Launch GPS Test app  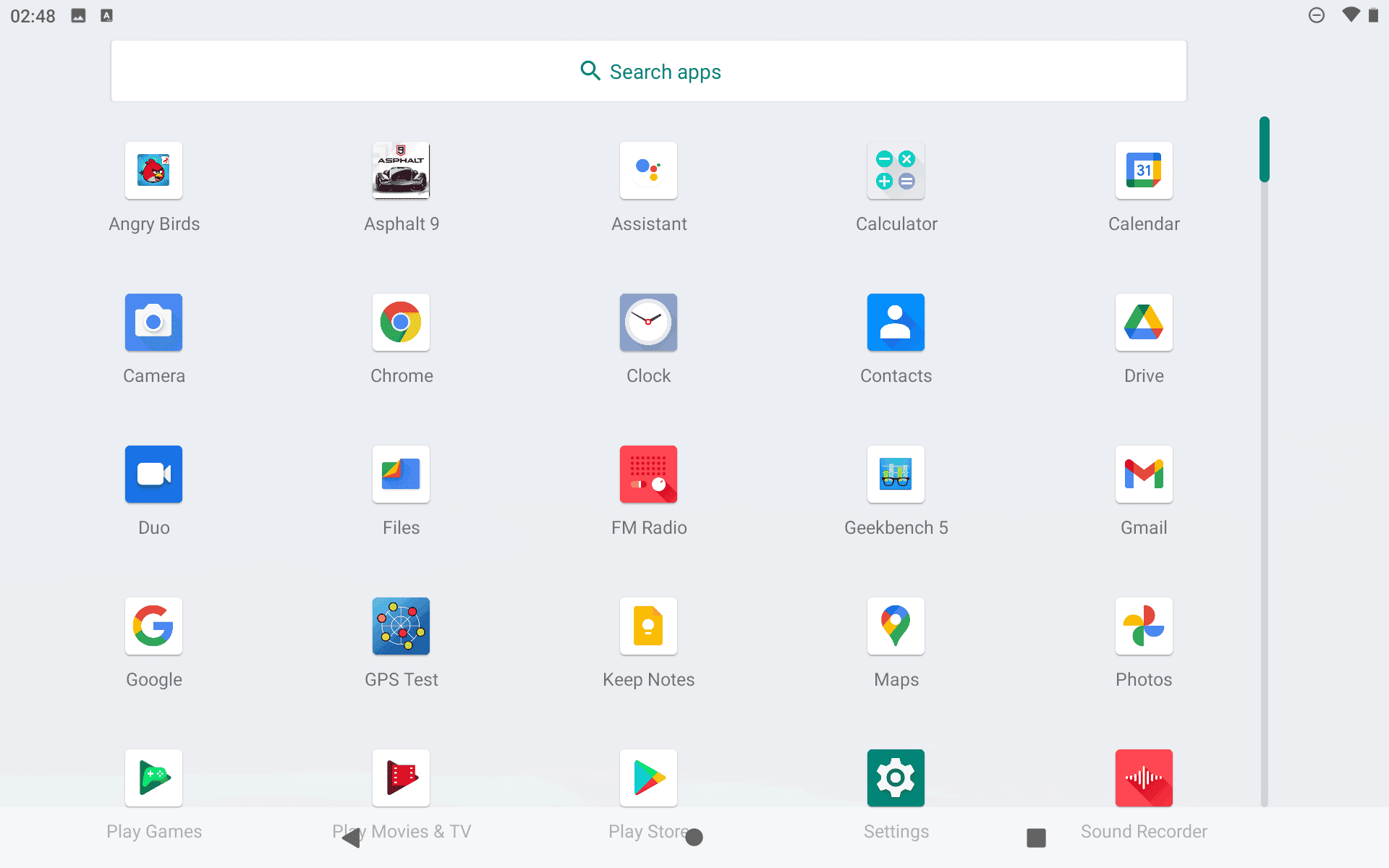401,626
